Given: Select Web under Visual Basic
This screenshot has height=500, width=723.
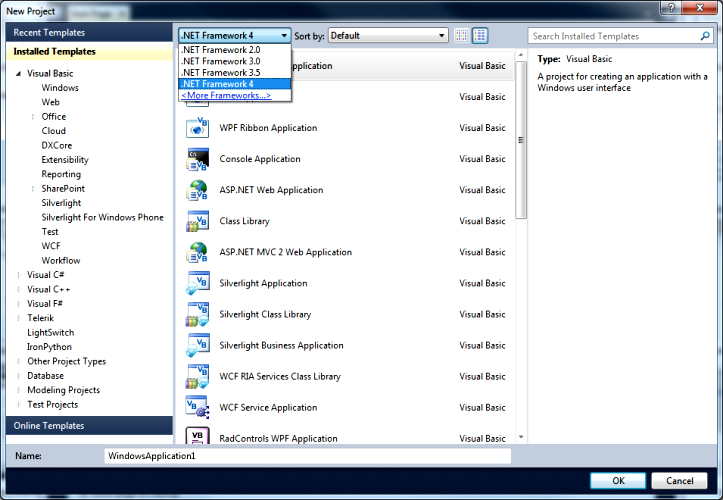Looking at the screenshot, I should (50, 102).
